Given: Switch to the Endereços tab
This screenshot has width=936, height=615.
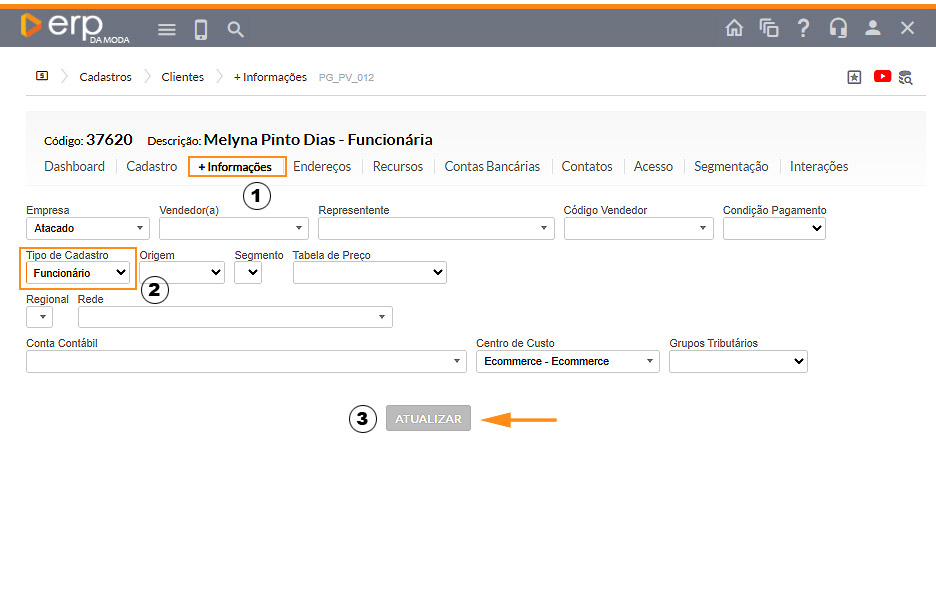Looking at the screenshot, I should point(322,167).
